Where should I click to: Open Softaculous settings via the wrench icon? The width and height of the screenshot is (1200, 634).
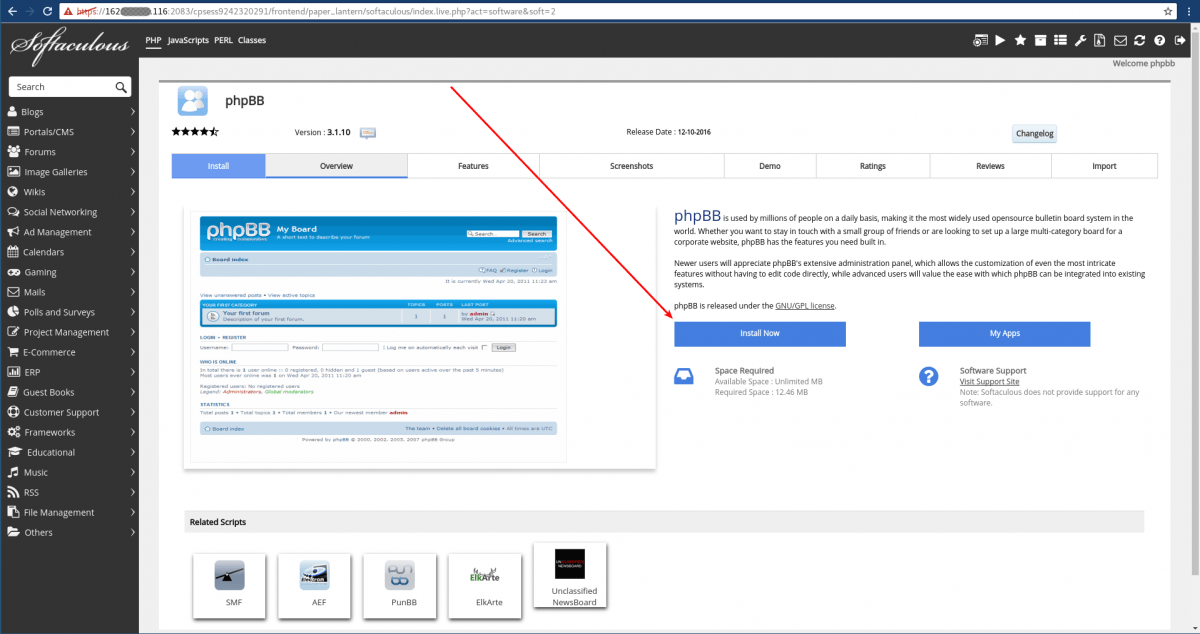tap(1081, 40)
